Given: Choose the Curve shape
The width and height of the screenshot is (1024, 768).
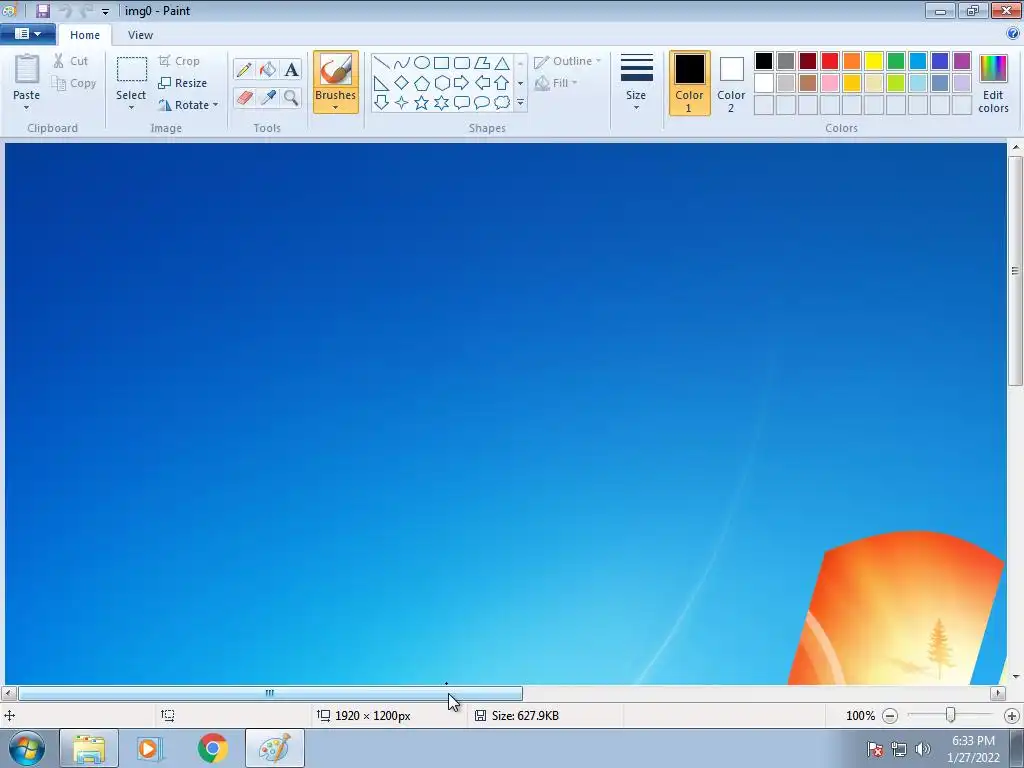Looking at the screenshot, I should coord(402,63).
